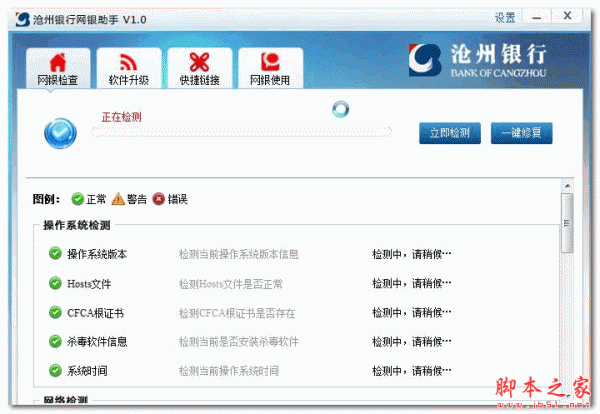Switch to the 软件升级 tab
600x414 pixels.
pyautogui.click(x=129, y=68)
